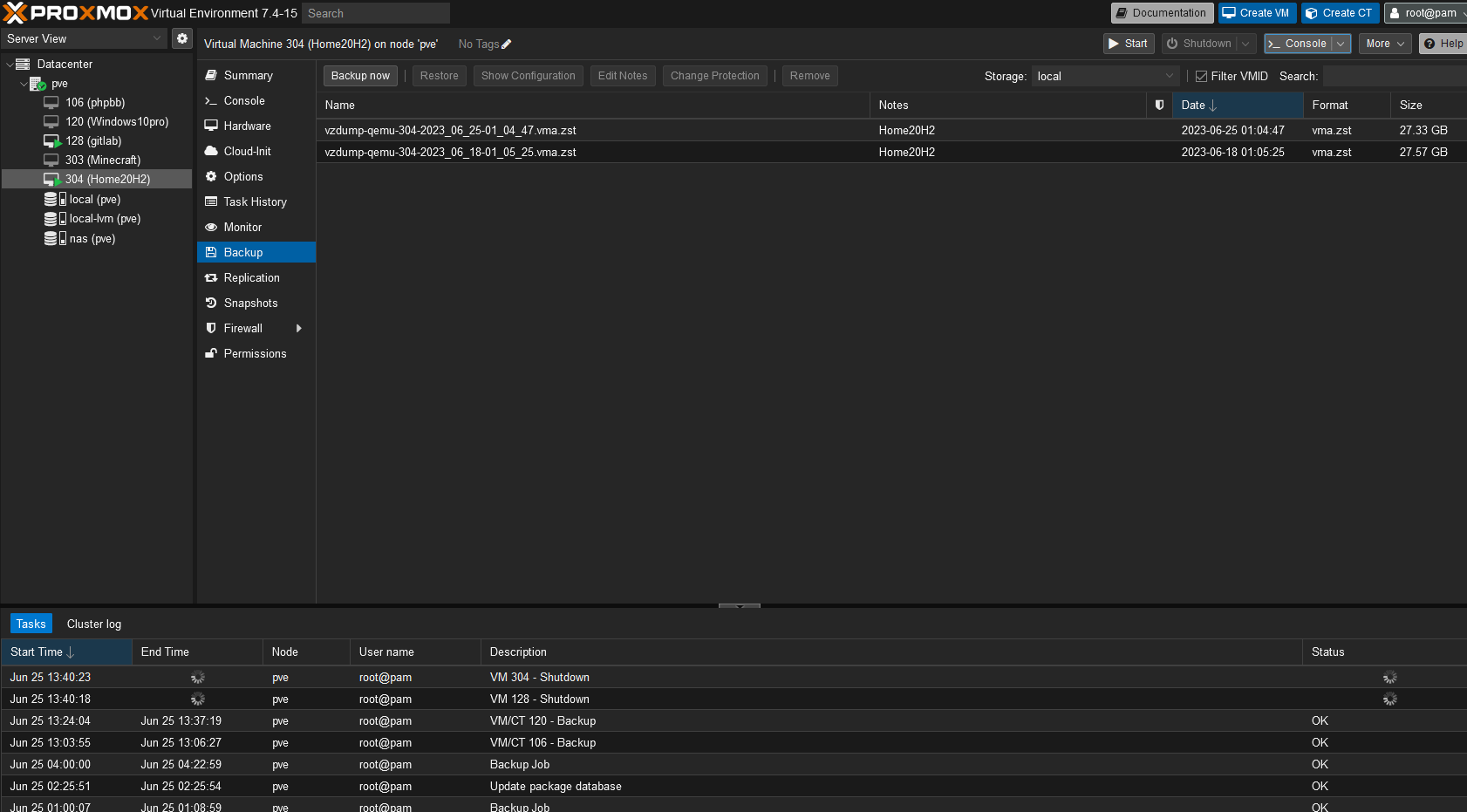1467x812 pixels.
Task: Expand the Console button dropdown arrow
Action: click(x=1341, y=44)
